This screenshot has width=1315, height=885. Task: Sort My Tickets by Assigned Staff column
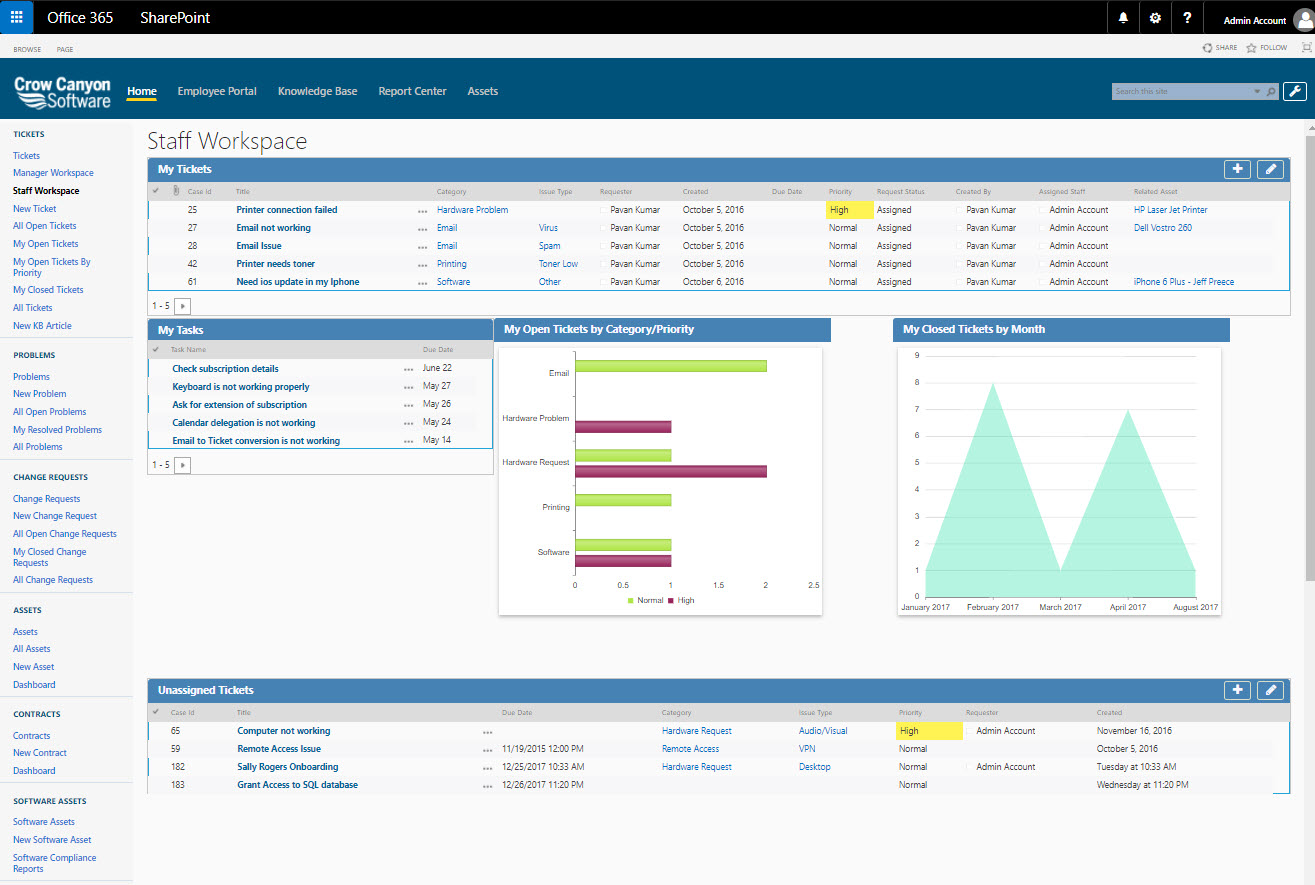tap(1062, 191)
